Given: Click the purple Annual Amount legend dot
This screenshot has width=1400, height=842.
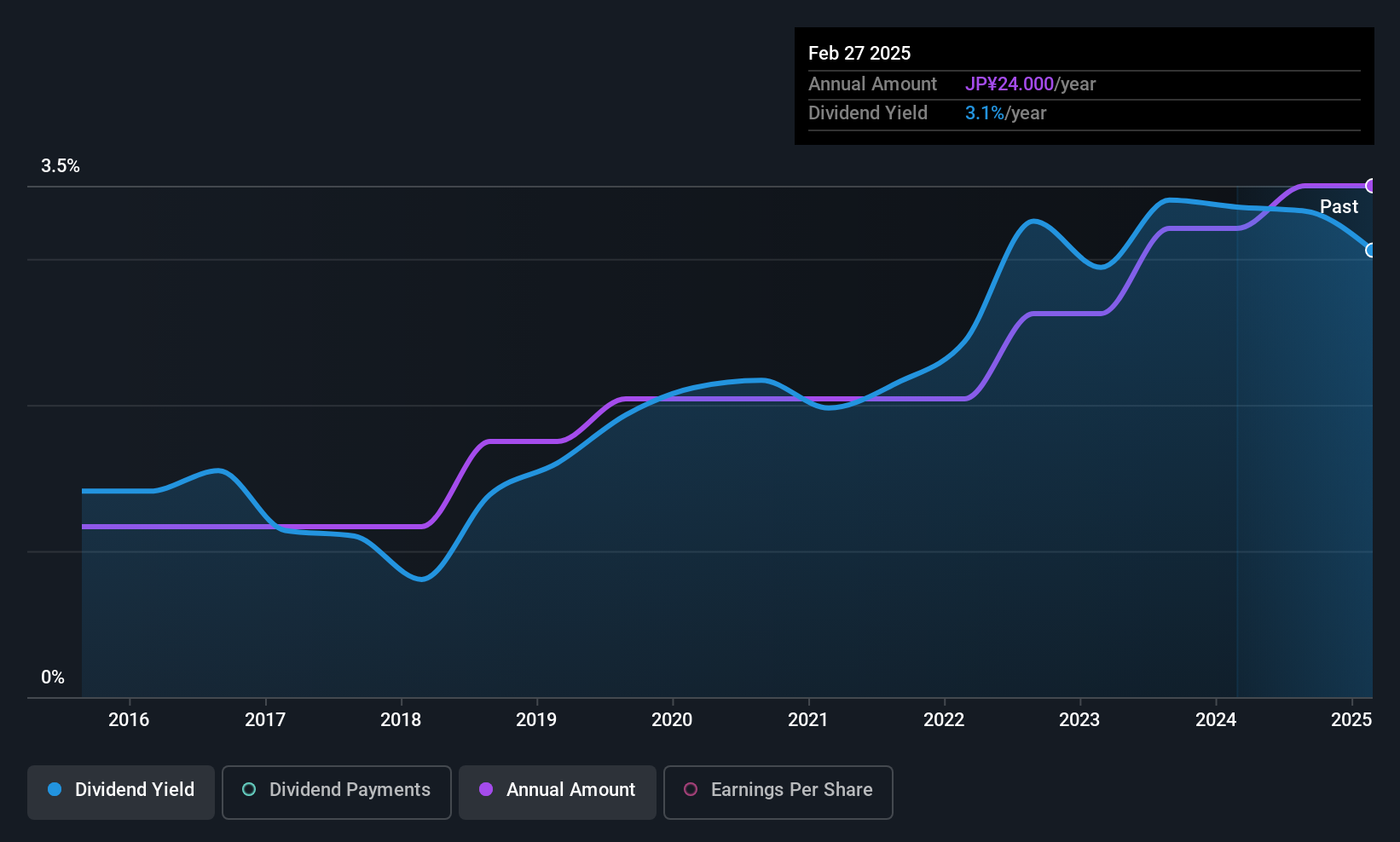Looking at the screenshot, I should [486, 789].
